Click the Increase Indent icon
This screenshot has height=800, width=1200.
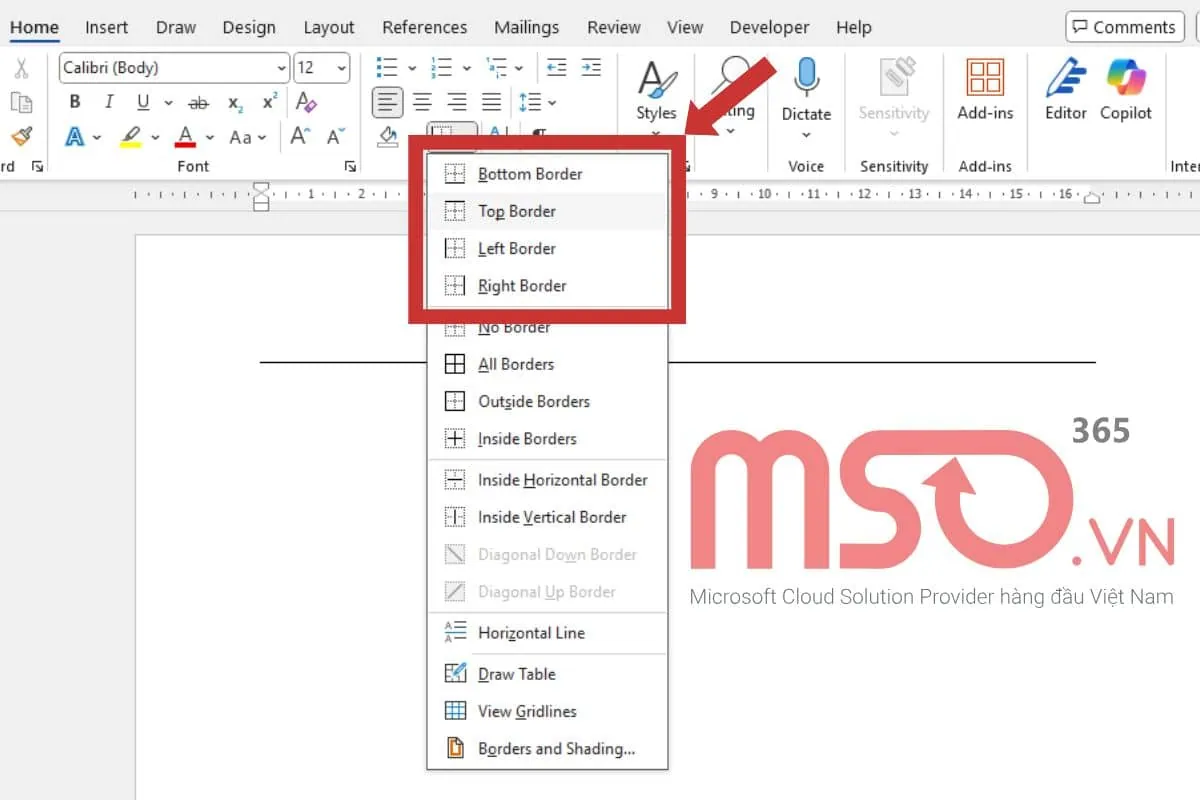pyautogui.click(x=591, y=68)
